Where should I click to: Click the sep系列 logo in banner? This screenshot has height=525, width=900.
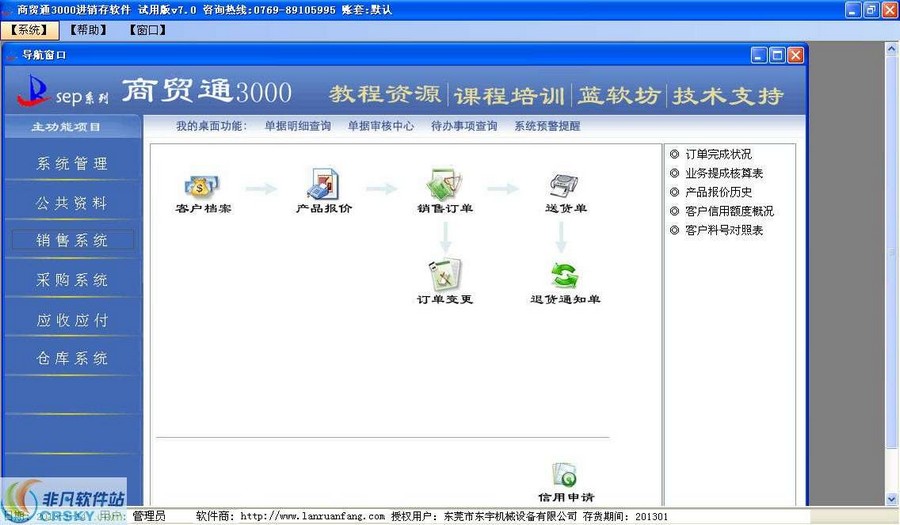click(x=63, y=92)
